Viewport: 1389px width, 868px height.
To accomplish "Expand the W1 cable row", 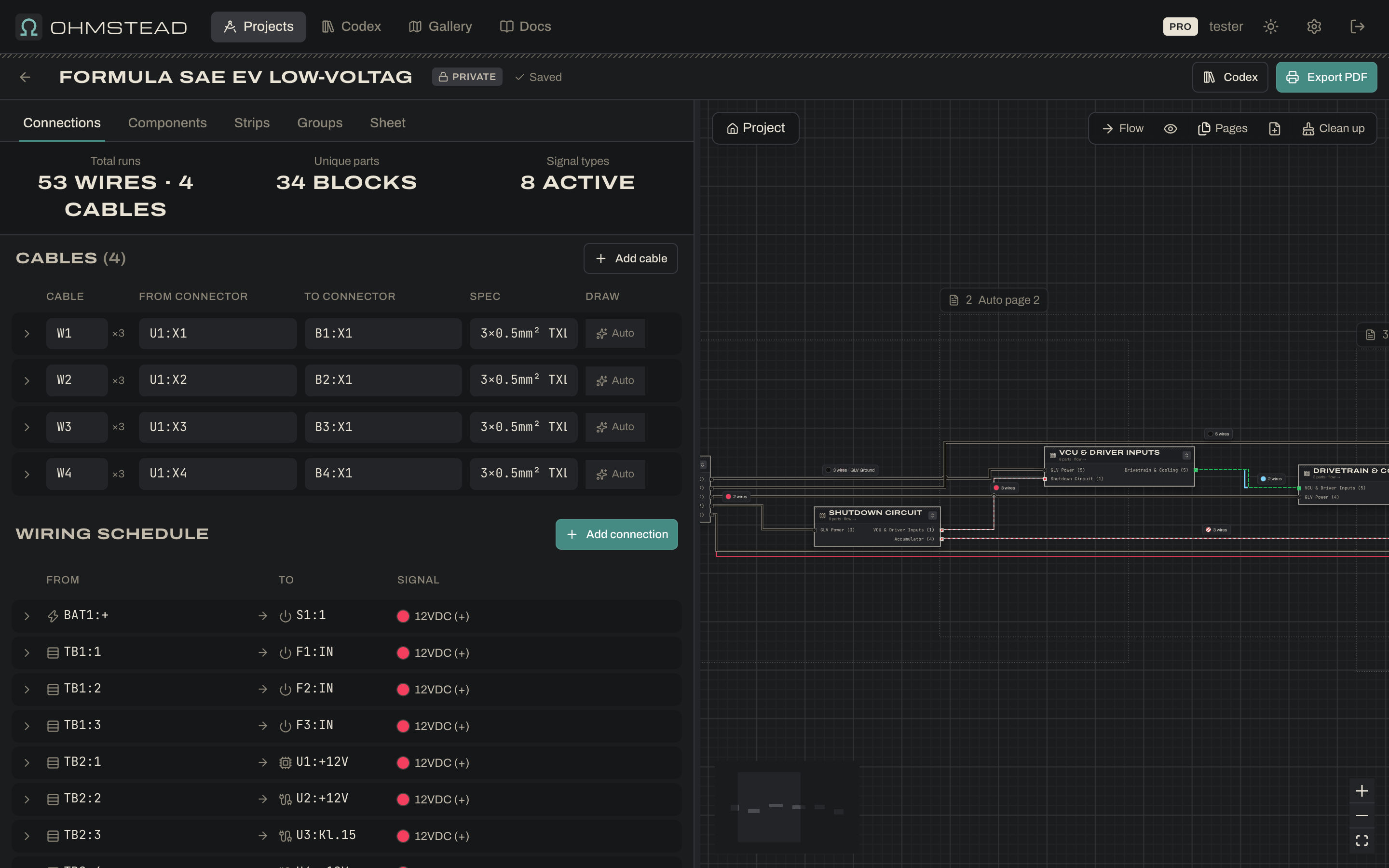I will pos(27,334).
